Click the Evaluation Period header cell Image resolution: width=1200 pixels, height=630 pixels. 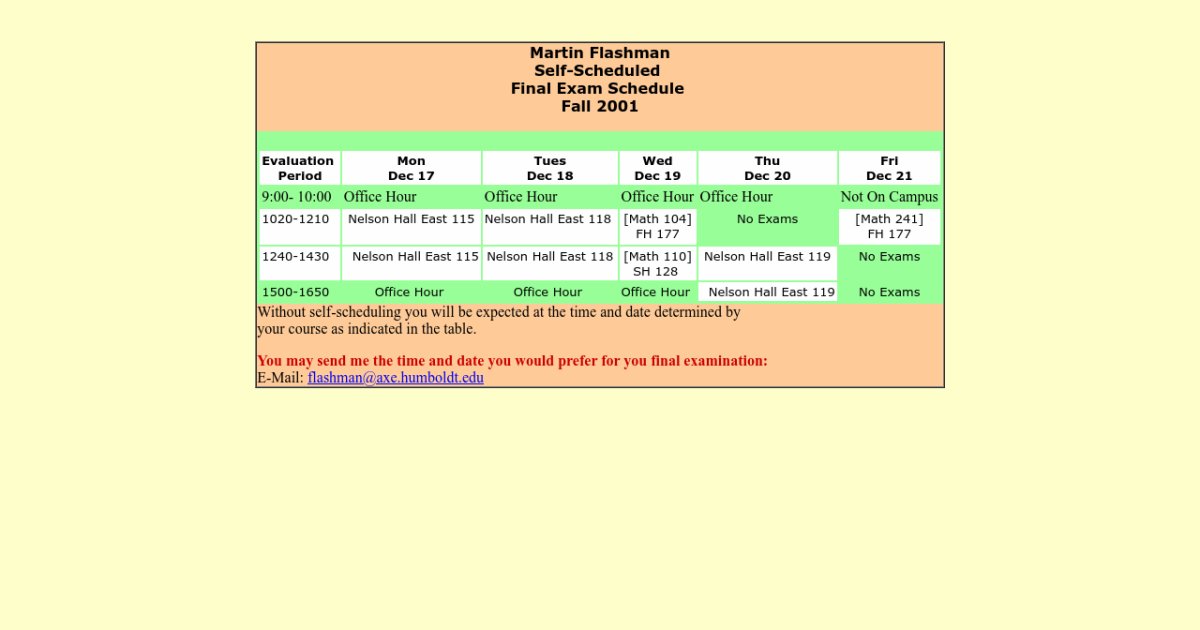pyautogui.click(x=299, y=168)
